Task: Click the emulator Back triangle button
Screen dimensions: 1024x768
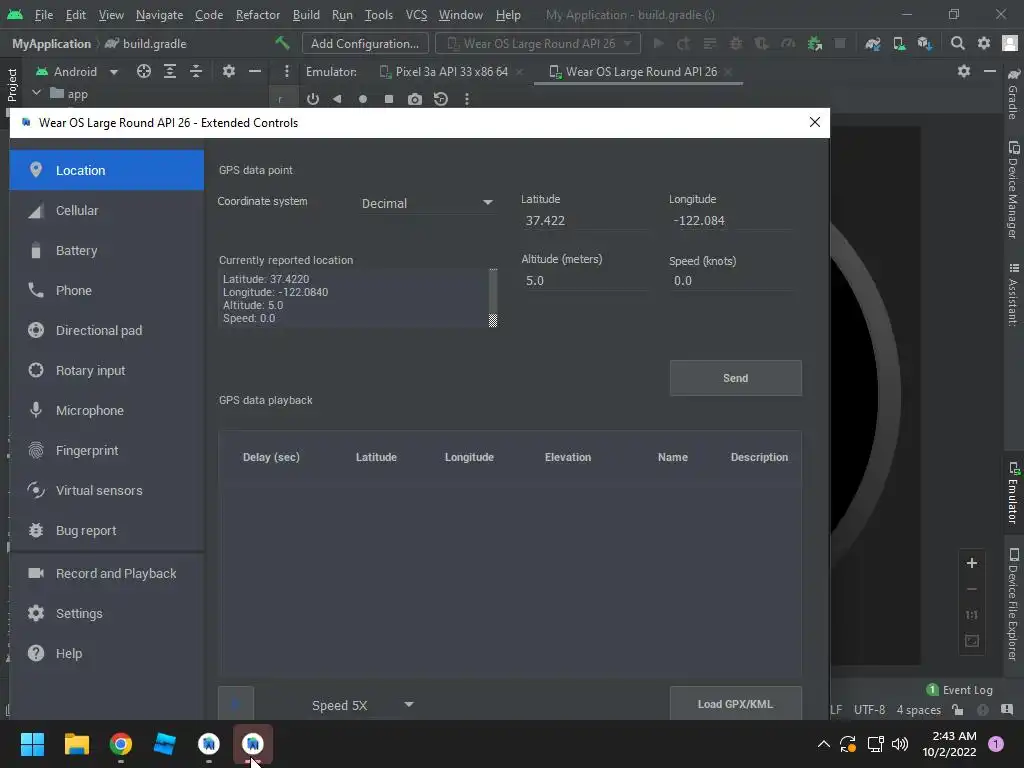Action: 337,99
